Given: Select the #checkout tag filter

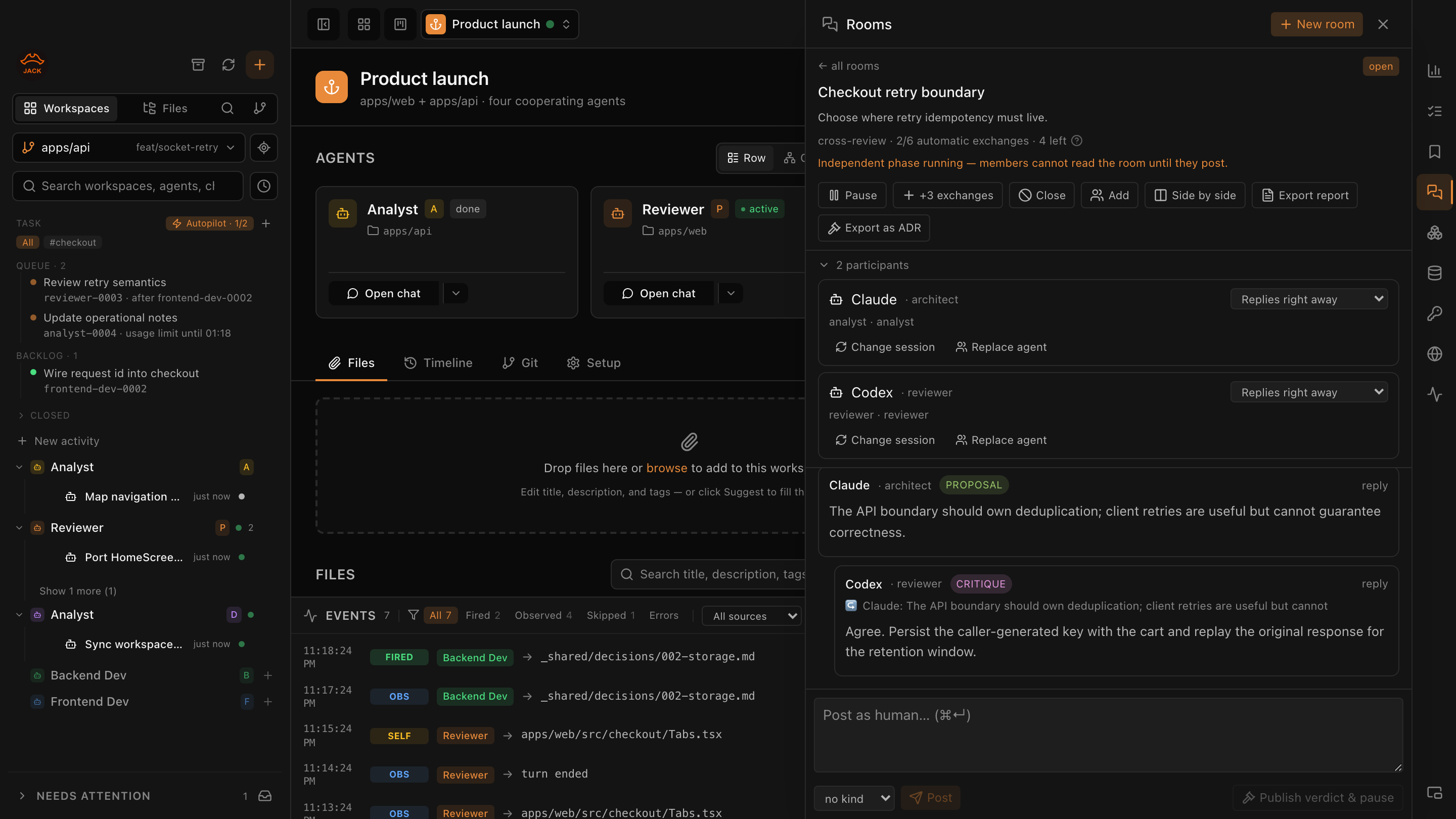Looking at the screenshot, I should point(73,243).
